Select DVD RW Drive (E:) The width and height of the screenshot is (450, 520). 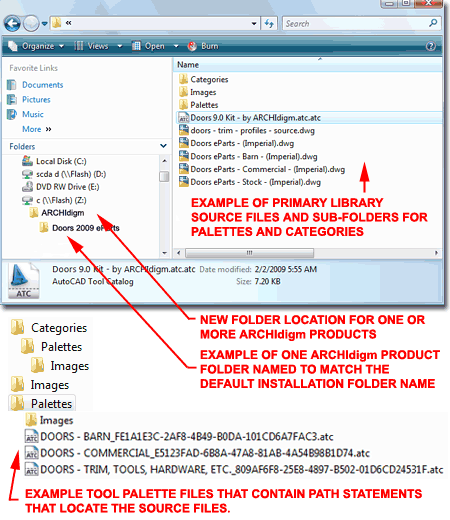pyautogui.click(x=68, y=187)
